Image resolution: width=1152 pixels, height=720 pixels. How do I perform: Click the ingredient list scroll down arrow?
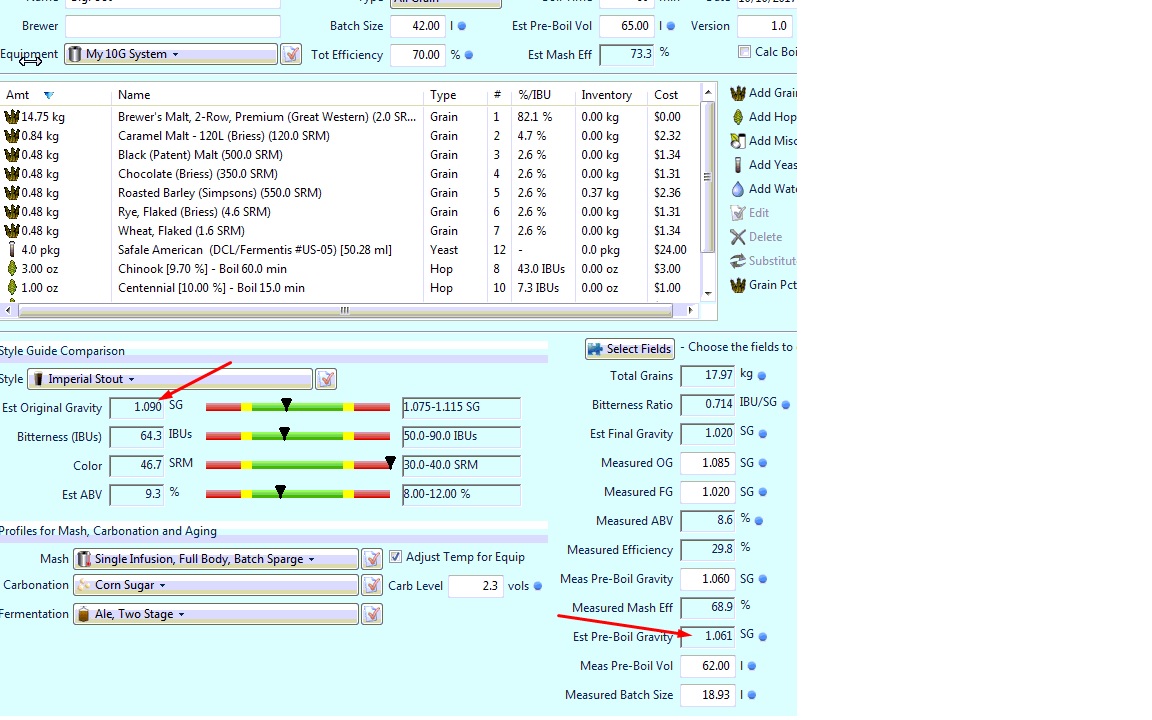[x=708, y=293]
